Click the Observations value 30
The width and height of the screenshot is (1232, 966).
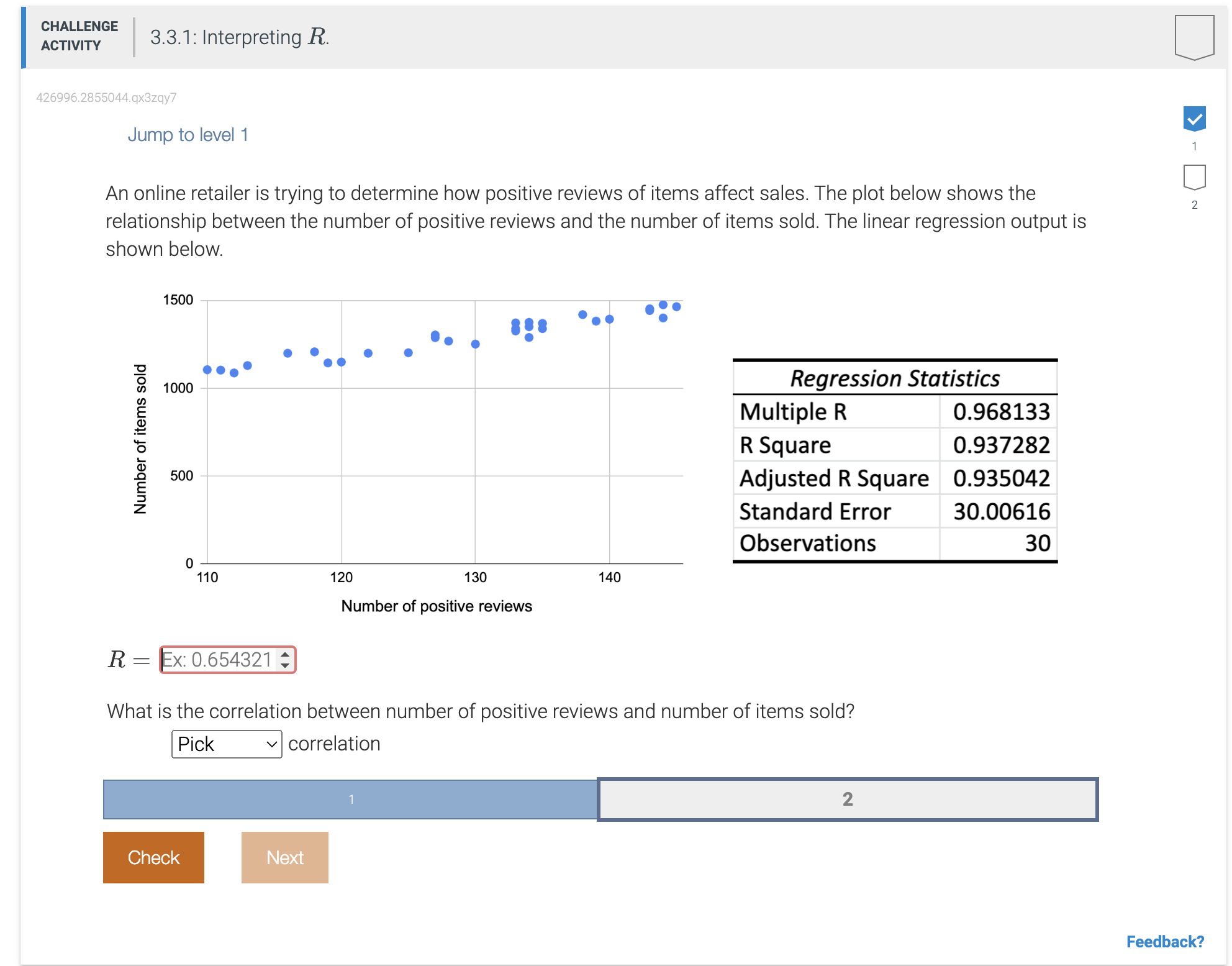tap(1036, 544)
